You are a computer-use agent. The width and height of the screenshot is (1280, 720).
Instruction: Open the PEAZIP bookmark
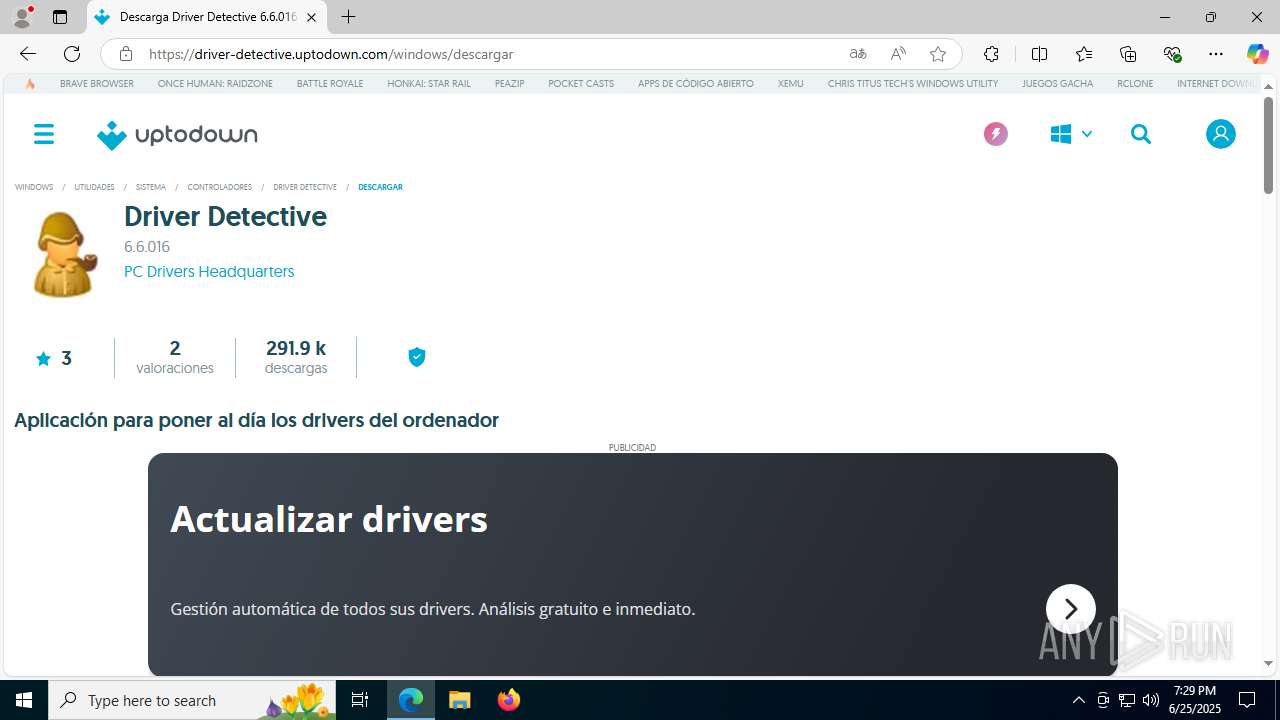pos(510,84)
